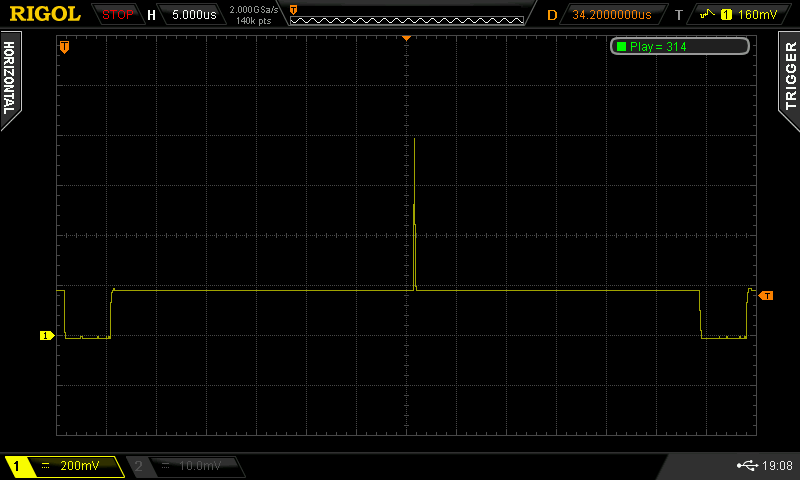The image size is (800, 480).
Task: Click the red STOP status indicator
Action: pyautogui.click(x=118, y=14)
